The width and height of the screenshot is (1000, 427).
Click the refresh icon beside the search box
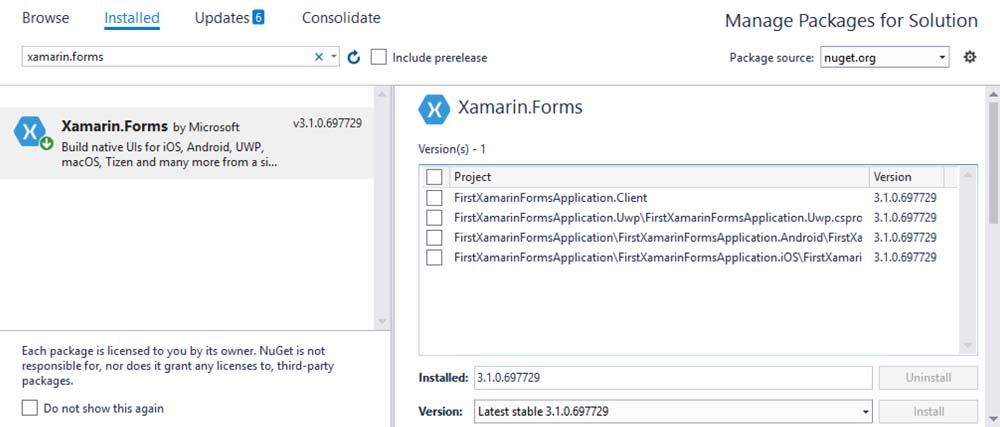point(353,57)
